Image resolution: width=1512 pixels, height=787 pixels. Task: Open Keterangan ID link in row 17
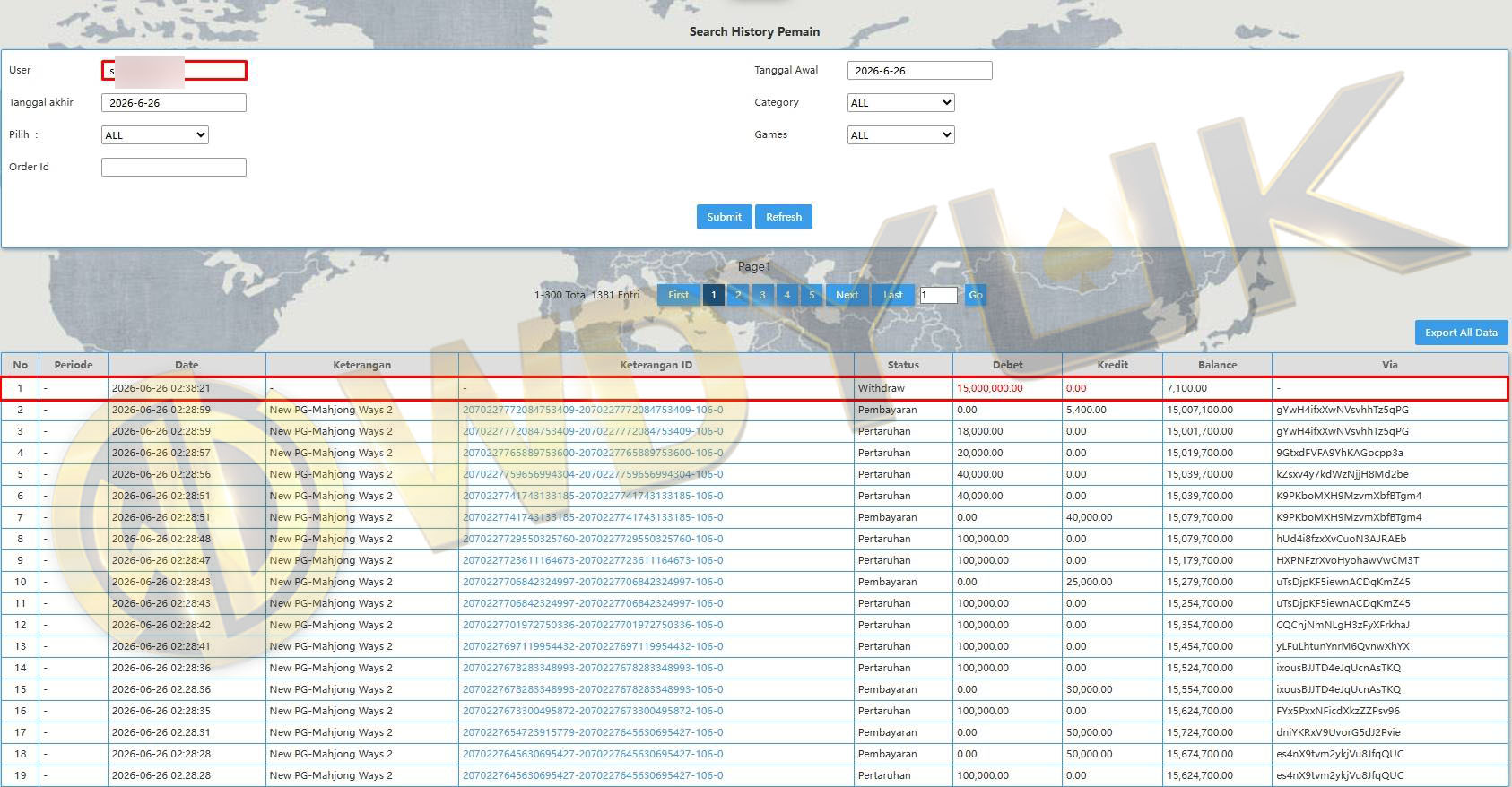(593, 732)
